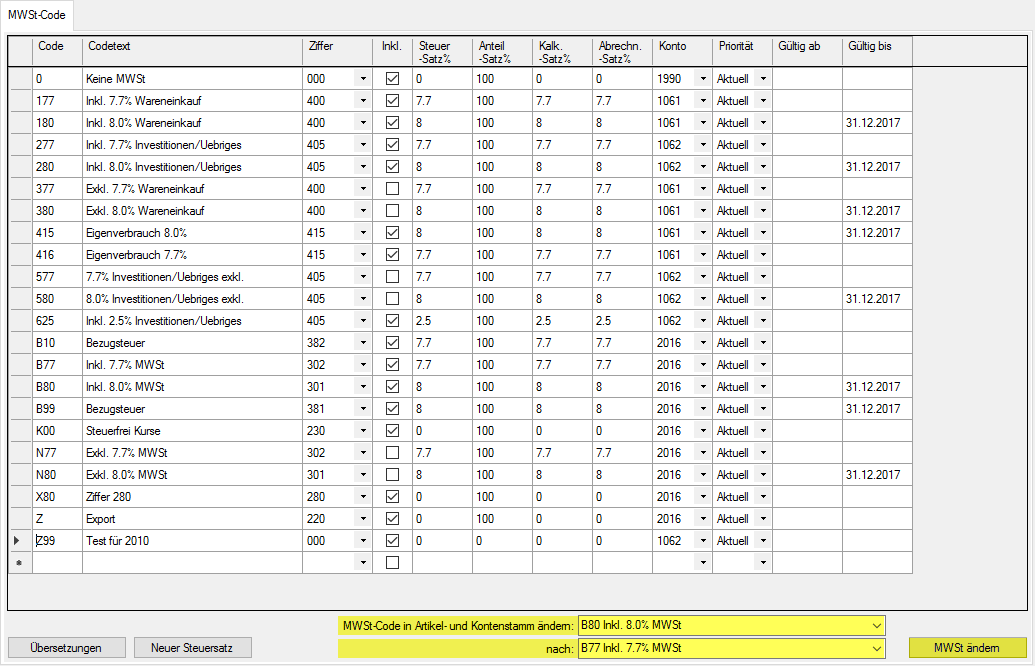
Task: Open Ziffer dropdown for code 177 row
Action: [362, 100]
